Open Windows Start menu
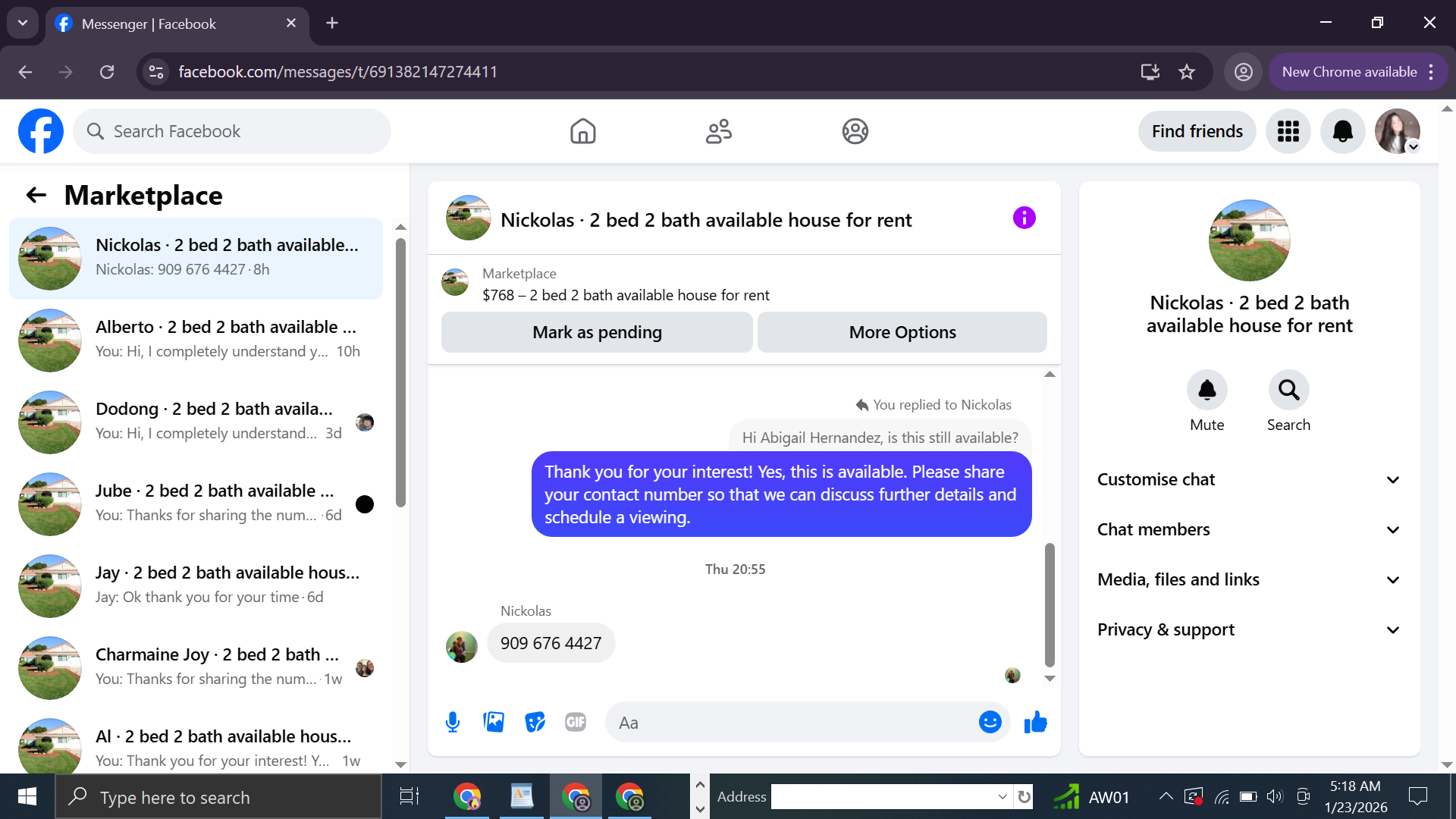1456x819 pixels. pyautogui.click(x=27, y=796)
